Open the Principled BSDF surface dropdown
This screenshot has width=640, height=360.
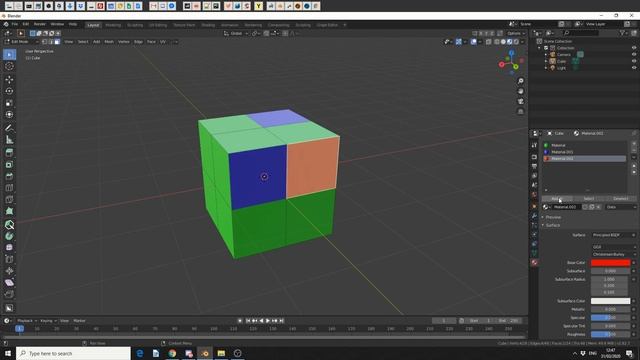tap(613, 235)
